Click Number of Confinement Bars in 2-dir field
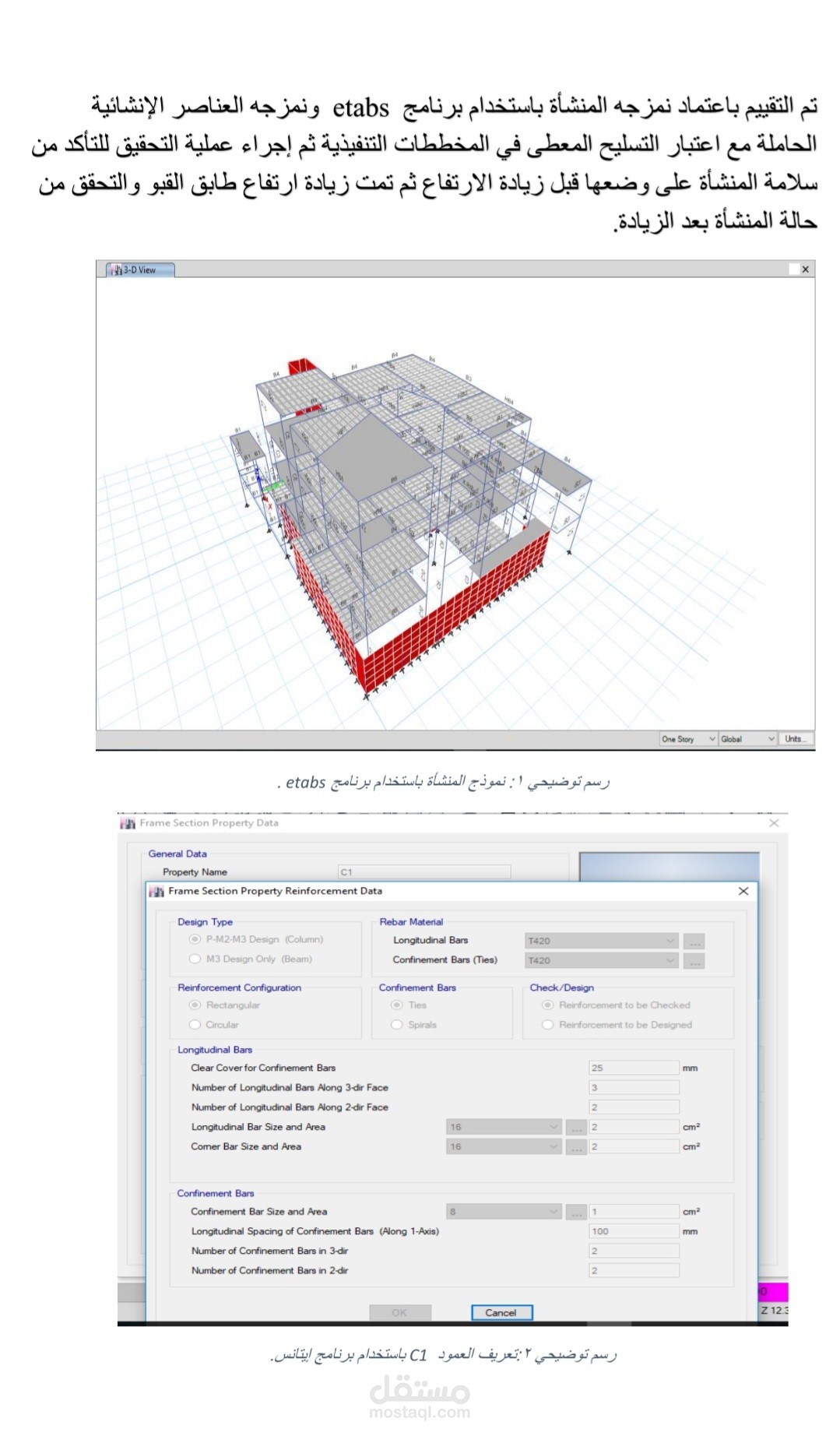The width and height of the screenshot is (840, 1450). click(x=634, y=1270)
